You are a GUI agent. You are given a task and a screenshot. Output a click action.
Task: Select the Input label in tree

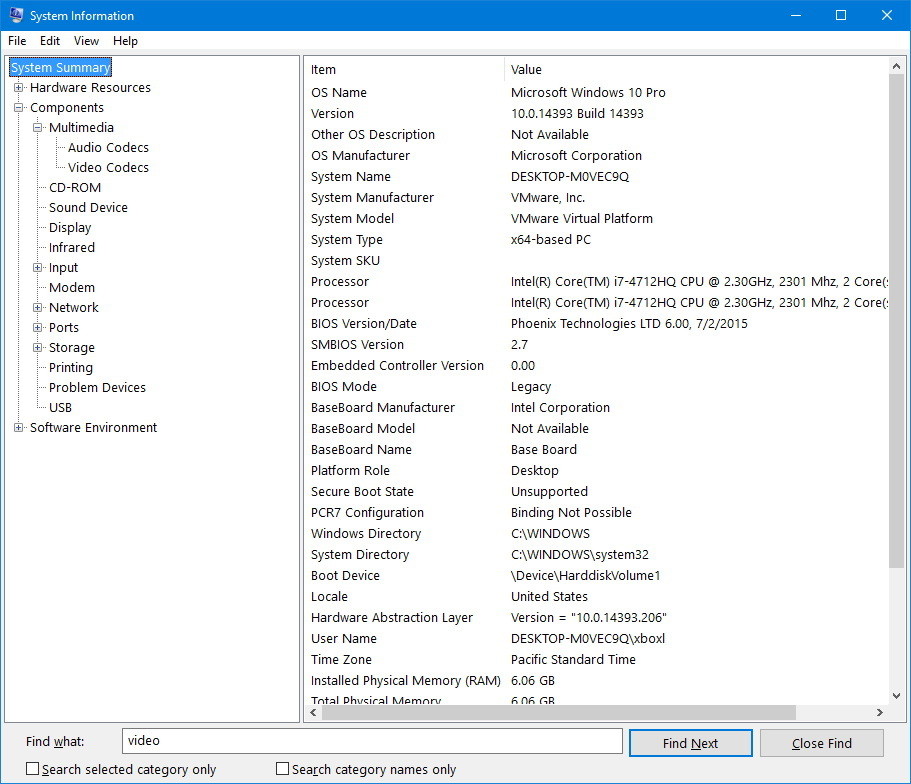63,267
